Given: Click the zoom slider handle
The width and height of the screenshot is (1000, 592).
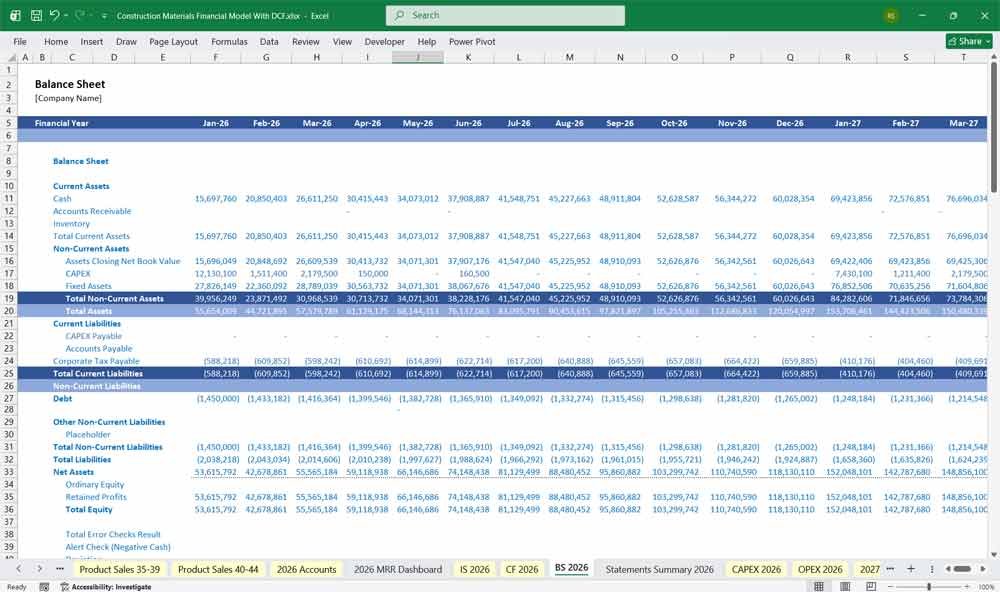Looking at the screenshot, I should click(x=929, y=586).
